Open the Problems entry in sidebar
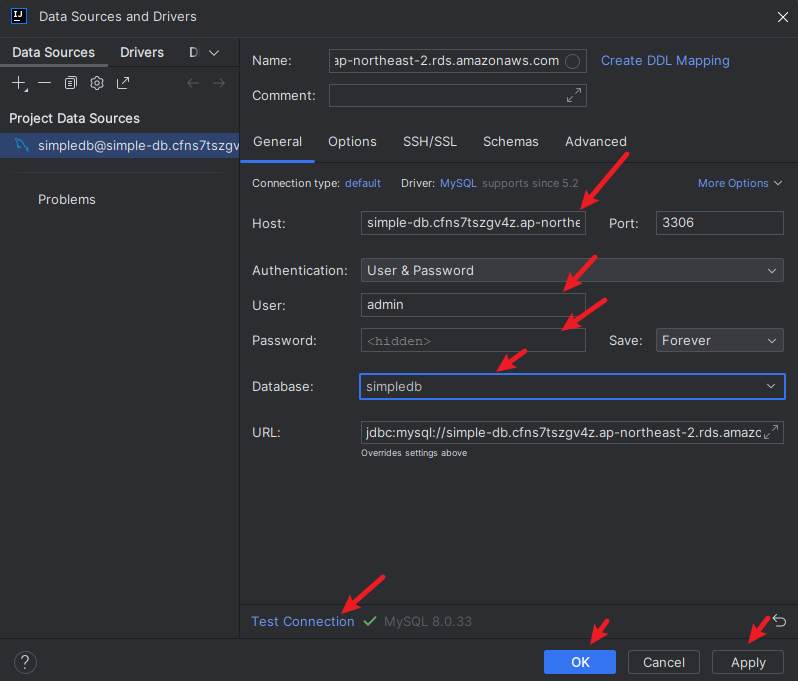 pos(67,200)
